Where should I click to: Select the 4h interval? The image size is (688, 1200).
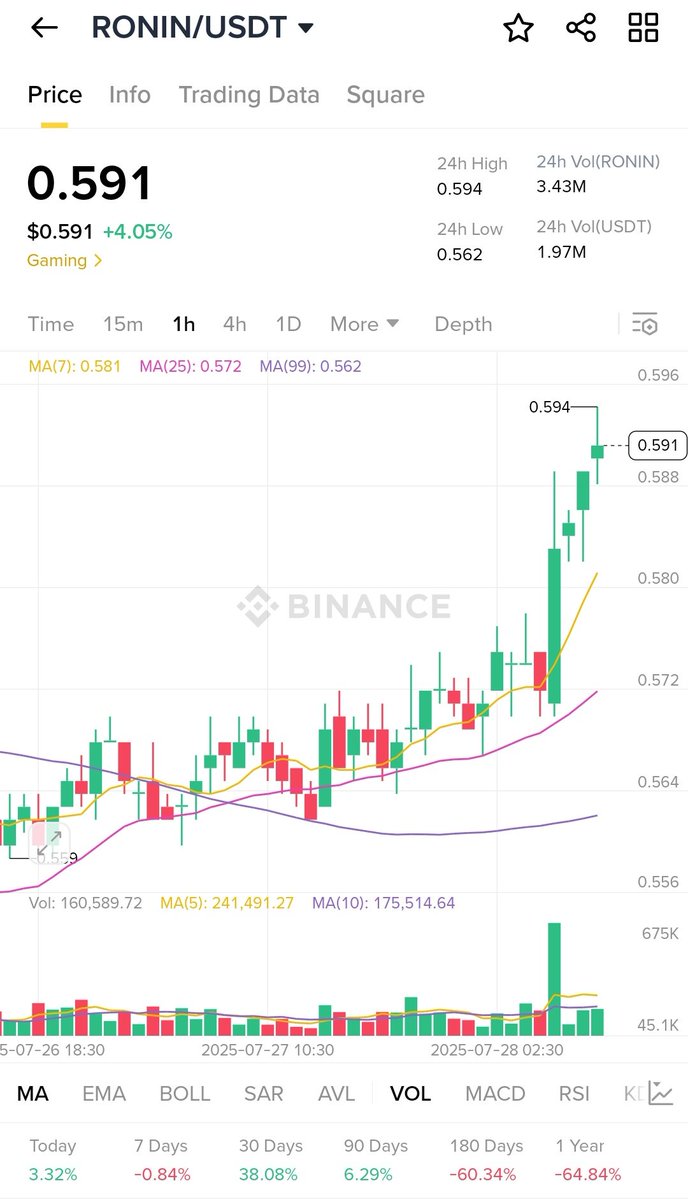coord(235,324)
